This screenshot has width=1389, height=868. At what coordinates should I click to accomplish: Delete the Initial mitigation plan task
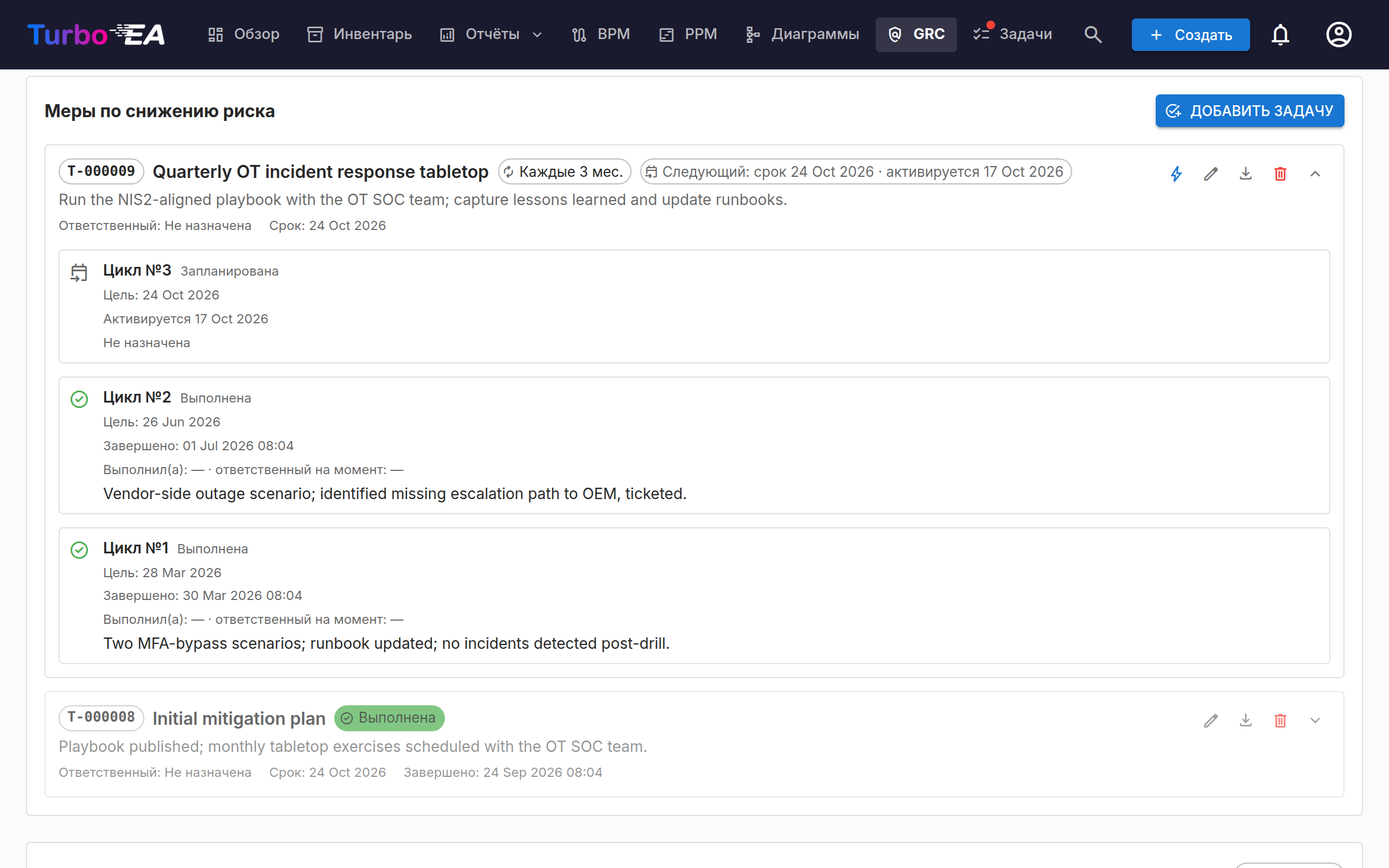(x=1280, y=720)
